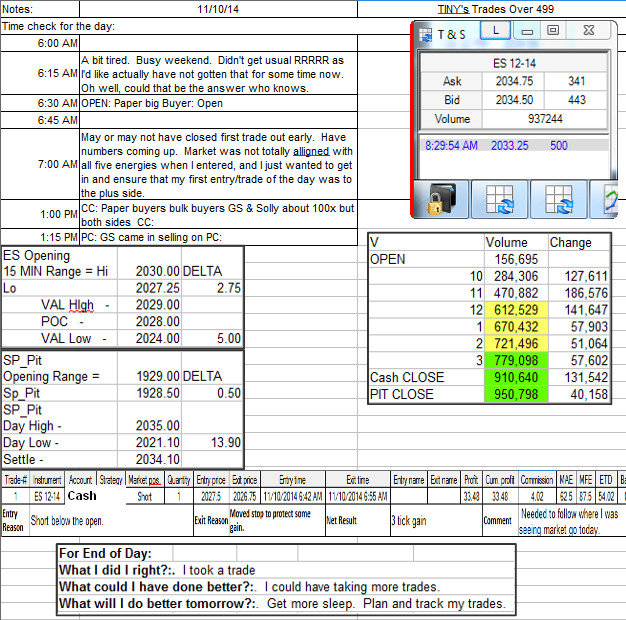626x620 pixels.
Task: Select the 11/10/14 date cell
Action: point(218,9)
